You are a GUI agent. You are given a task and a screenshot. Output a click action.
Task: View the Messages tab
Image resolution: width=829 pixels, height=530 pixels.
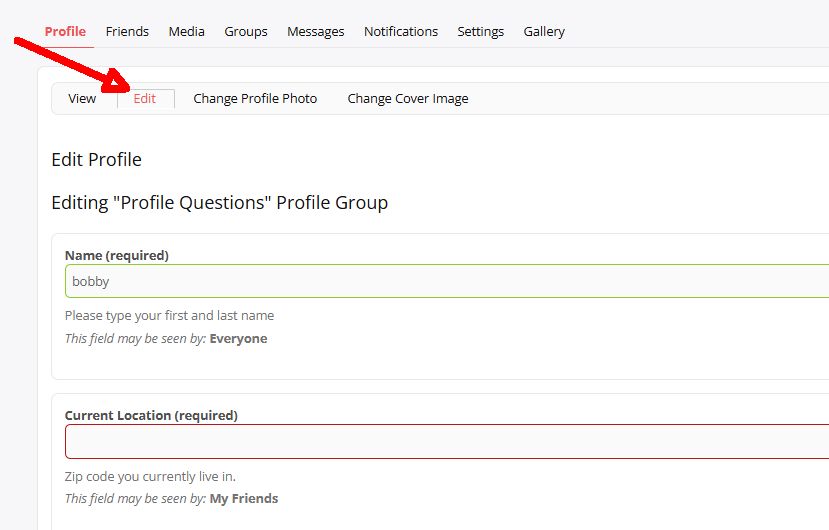click(x=315, y=31)
